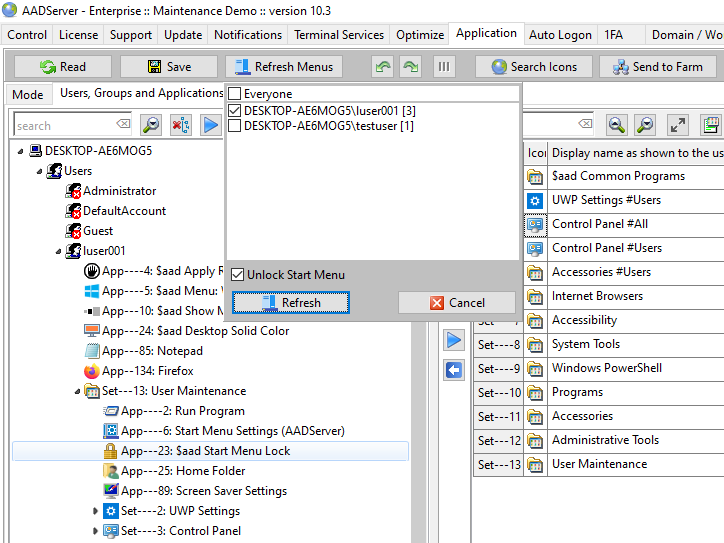The image size is (724, 543).
Task: Collapse the Set 13 User Maintenance node
Action: (x=77, y=391)
